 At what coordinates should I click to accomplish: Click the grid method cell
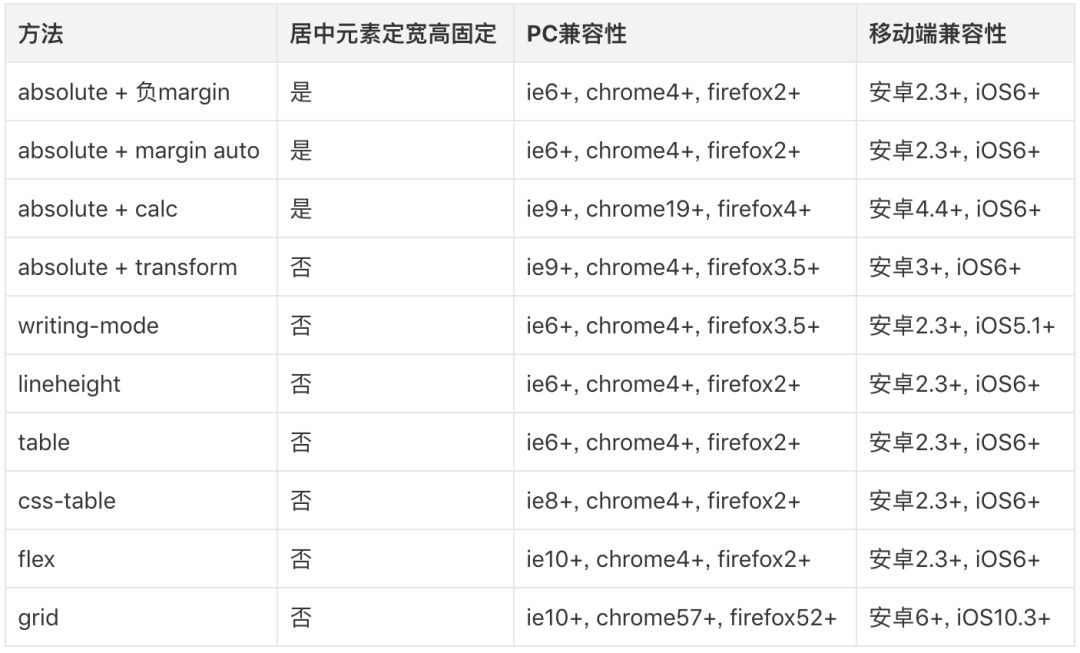tap(141, 617)
